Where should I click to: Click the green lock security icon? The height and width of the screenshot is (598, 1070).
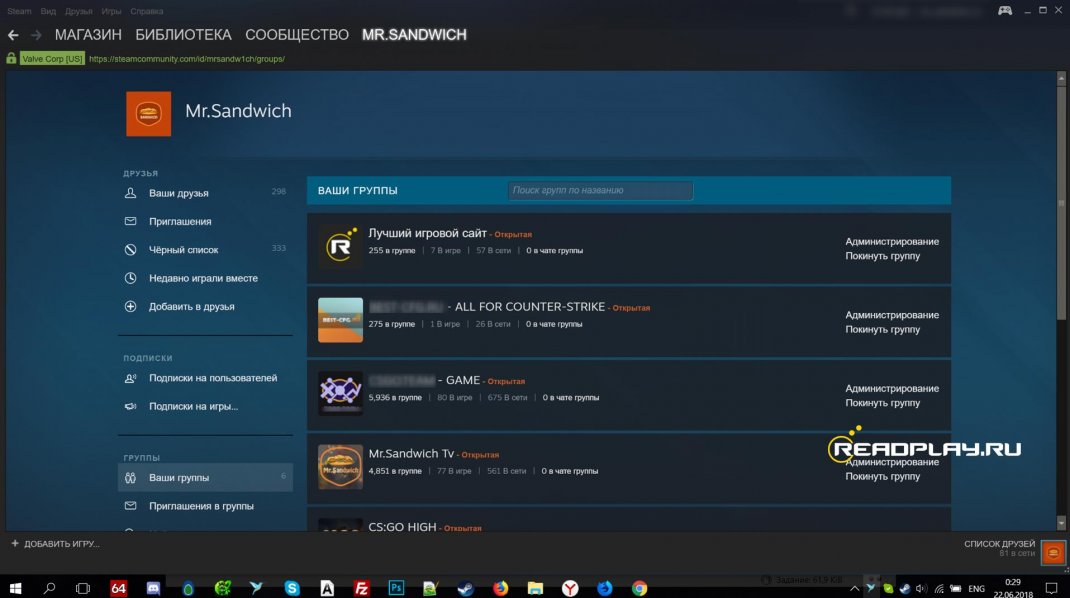point(11,58)
